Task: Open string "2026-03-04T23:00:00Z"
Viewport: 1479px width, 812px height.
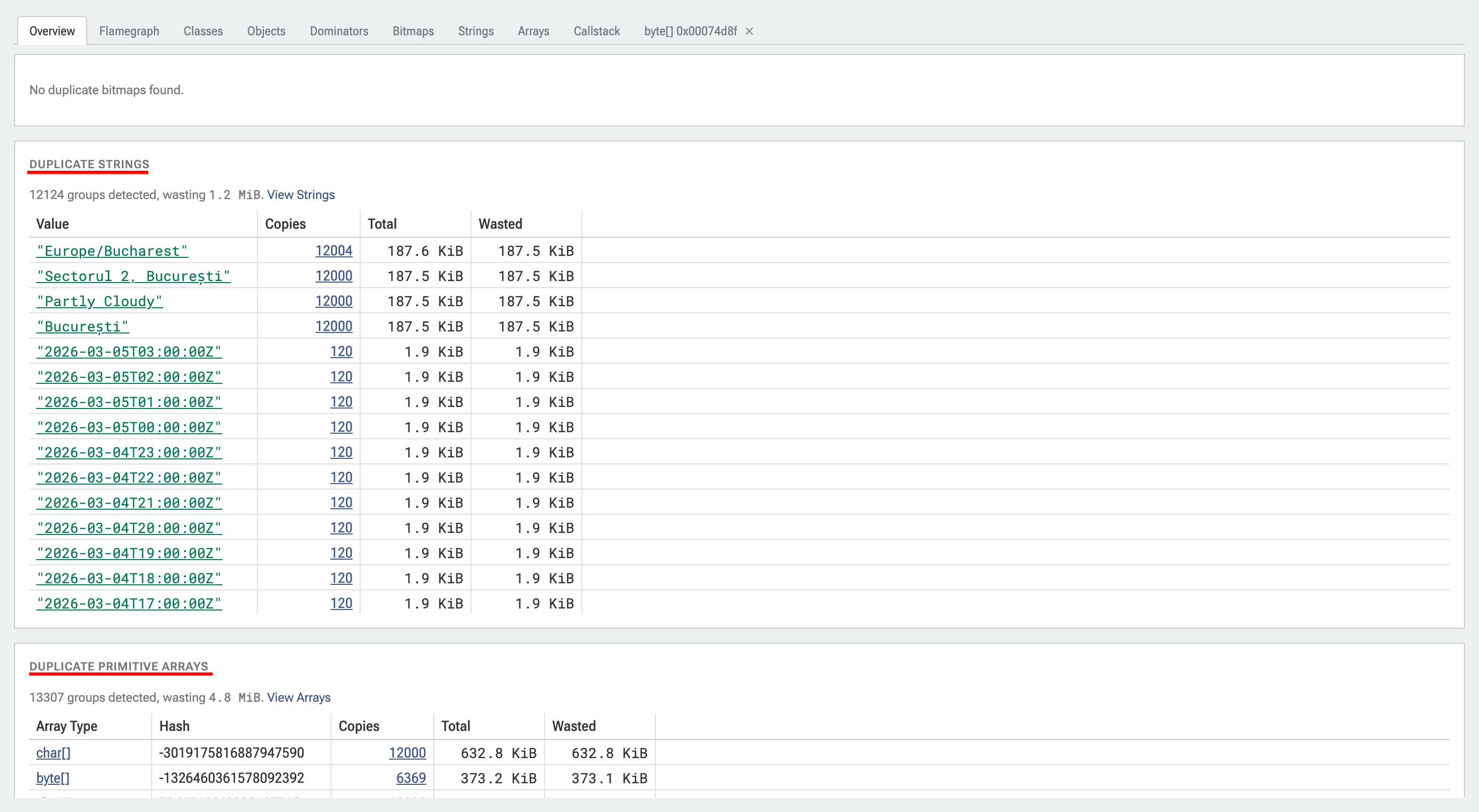Action: [129, 453]
